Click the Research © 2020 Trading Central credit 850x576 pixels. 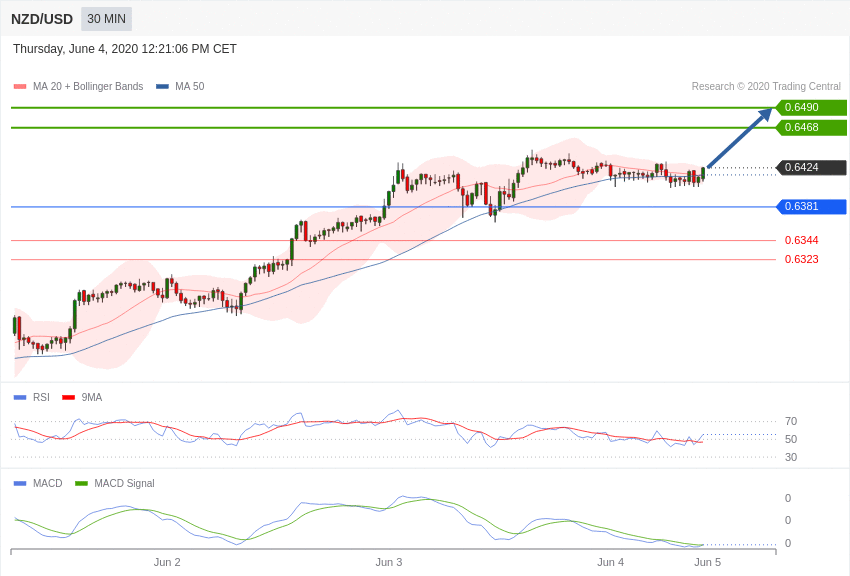766,87
